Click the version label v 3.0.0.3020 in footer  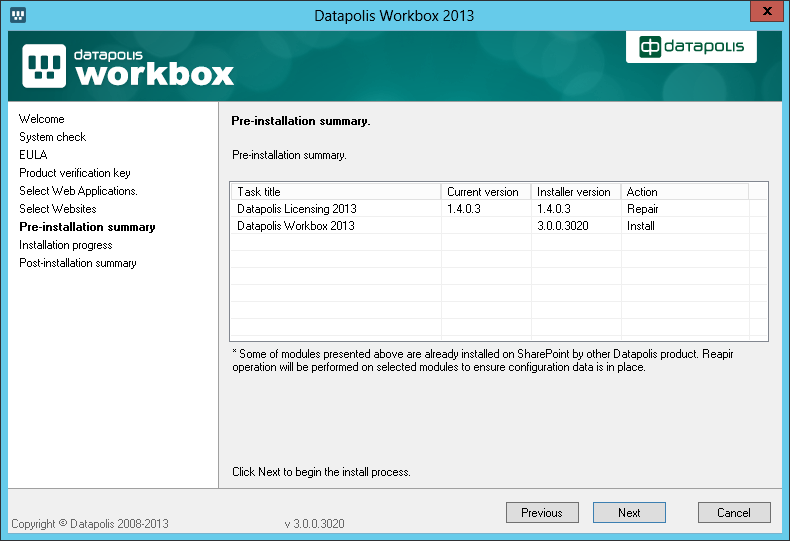[x=314, y=524]
